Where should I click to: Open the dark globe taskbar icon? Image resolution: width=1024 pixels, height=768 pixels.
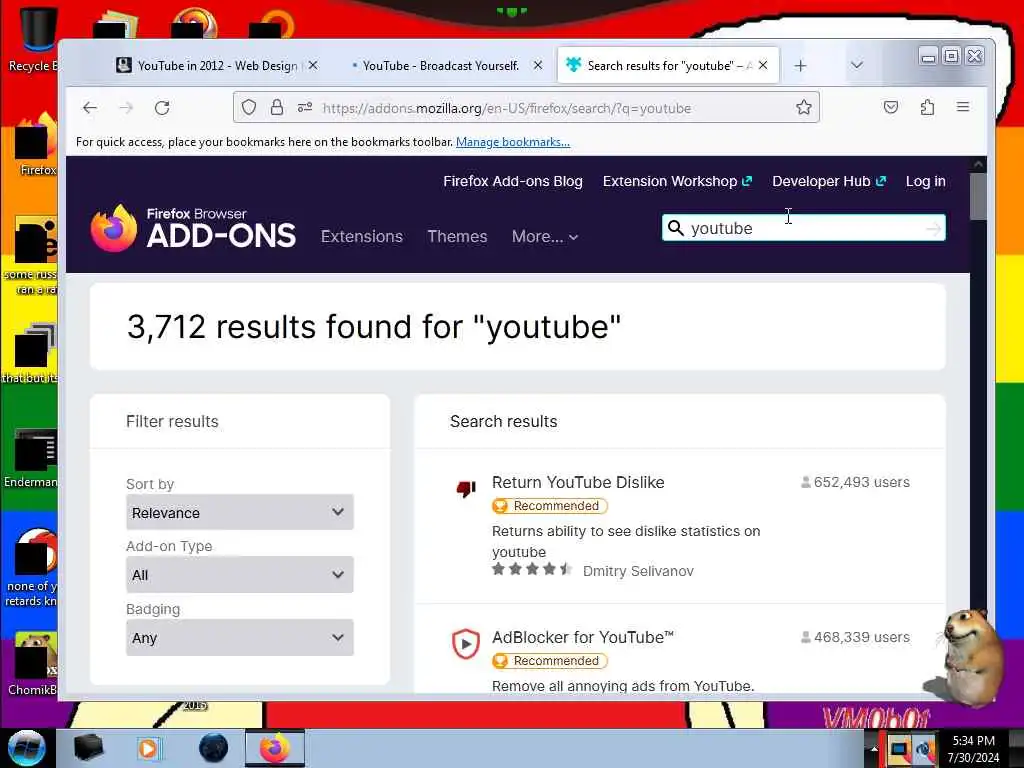point(214,748)
